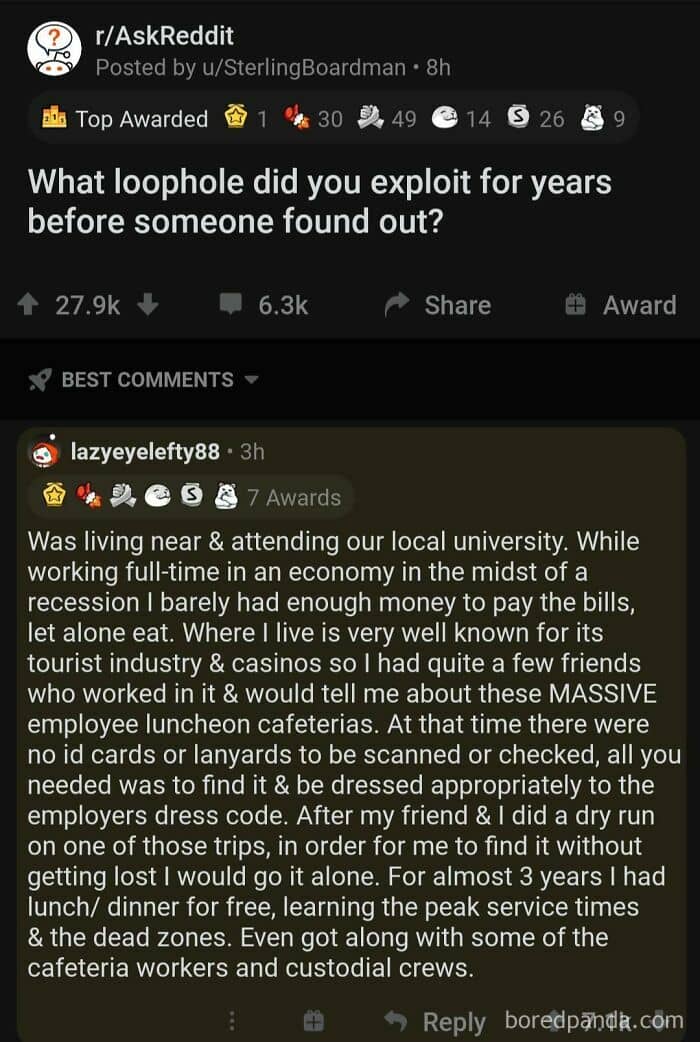
Task: Open lazyeyelefty88's username link
Action: 145,452
